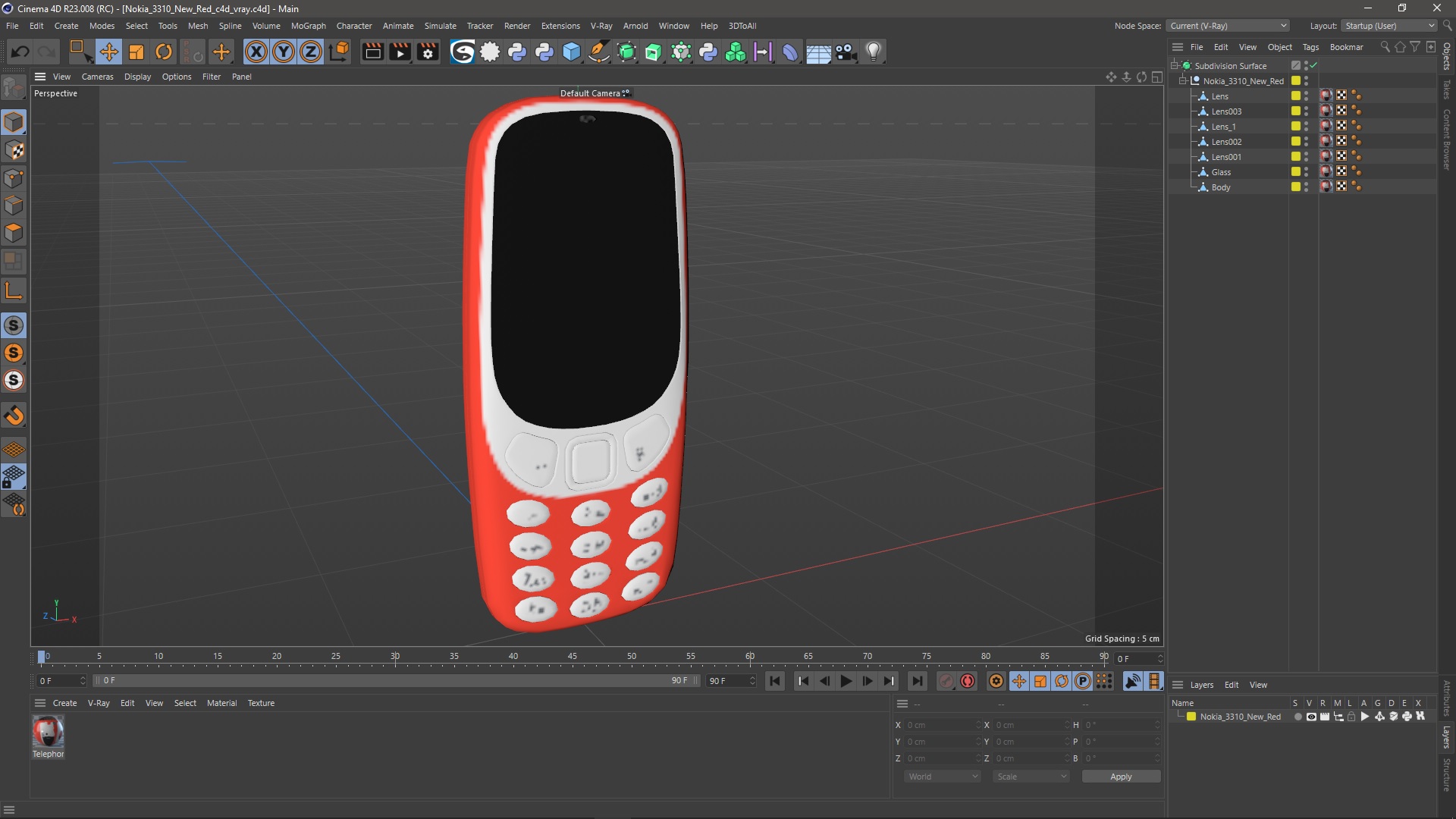Toggle Autokeying button
Viewport: 1456px width, 819px height.
(968, 681)
